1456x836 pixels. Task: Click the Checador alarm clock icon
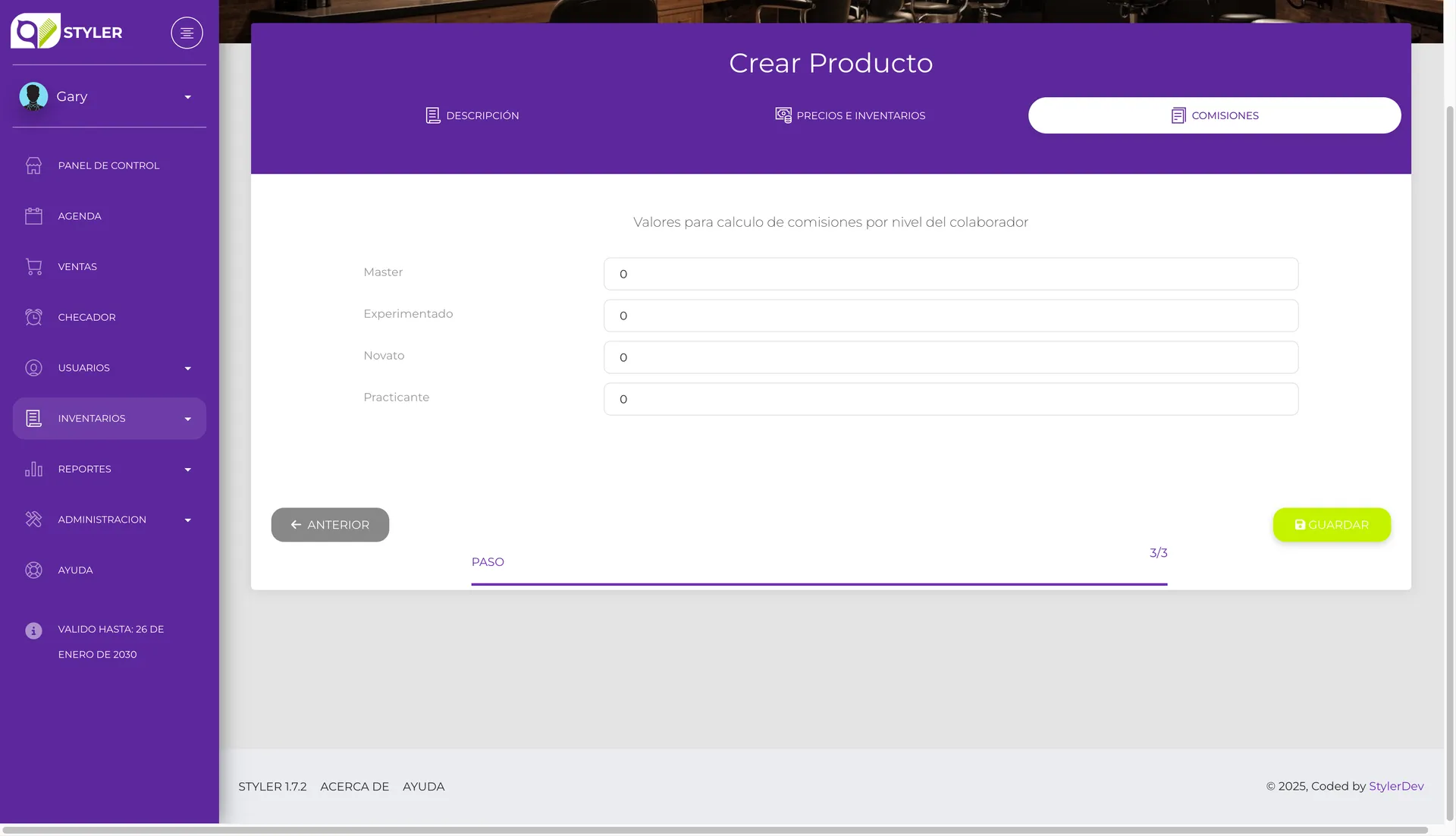(33, 317)
